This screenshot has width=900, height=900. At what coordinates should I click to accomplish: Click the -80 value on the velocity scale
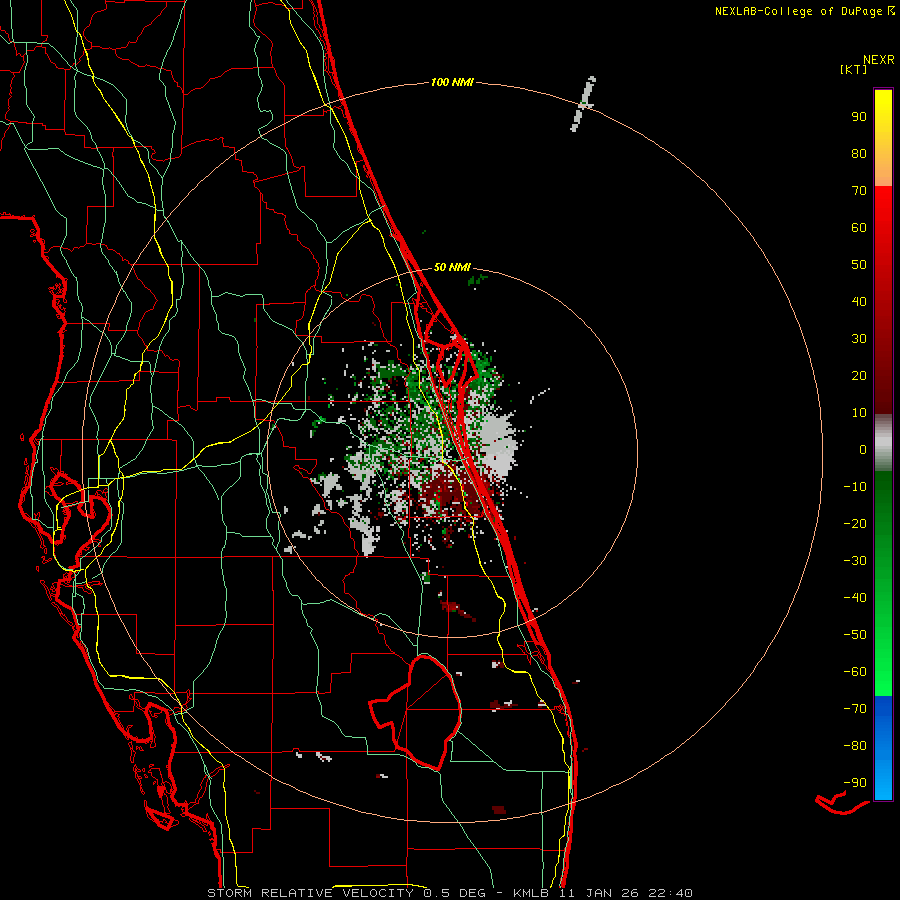click(855, 746)
